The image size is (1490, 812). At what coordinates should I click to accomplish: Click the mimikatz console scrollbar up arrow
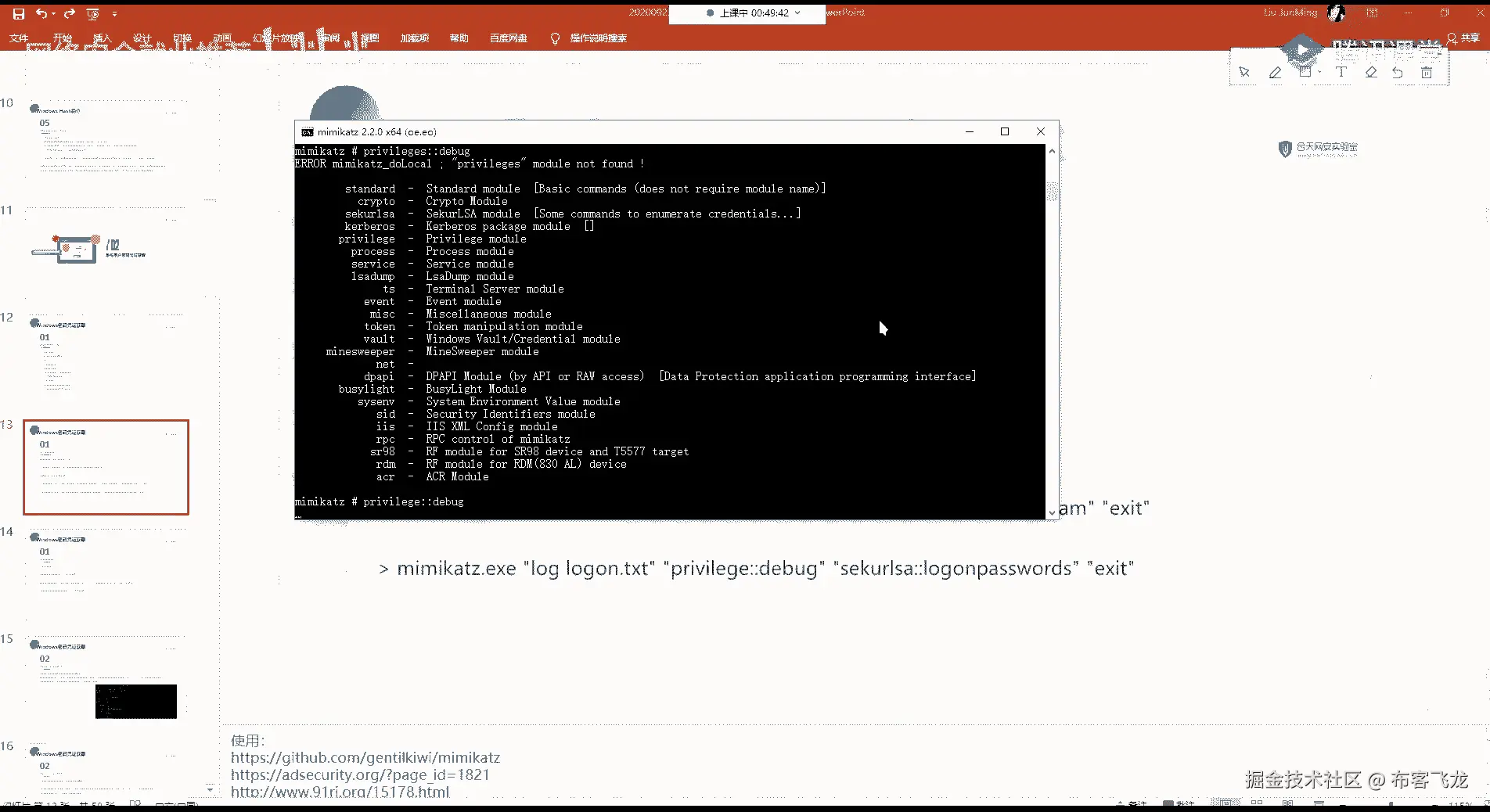coord(1052,151)
